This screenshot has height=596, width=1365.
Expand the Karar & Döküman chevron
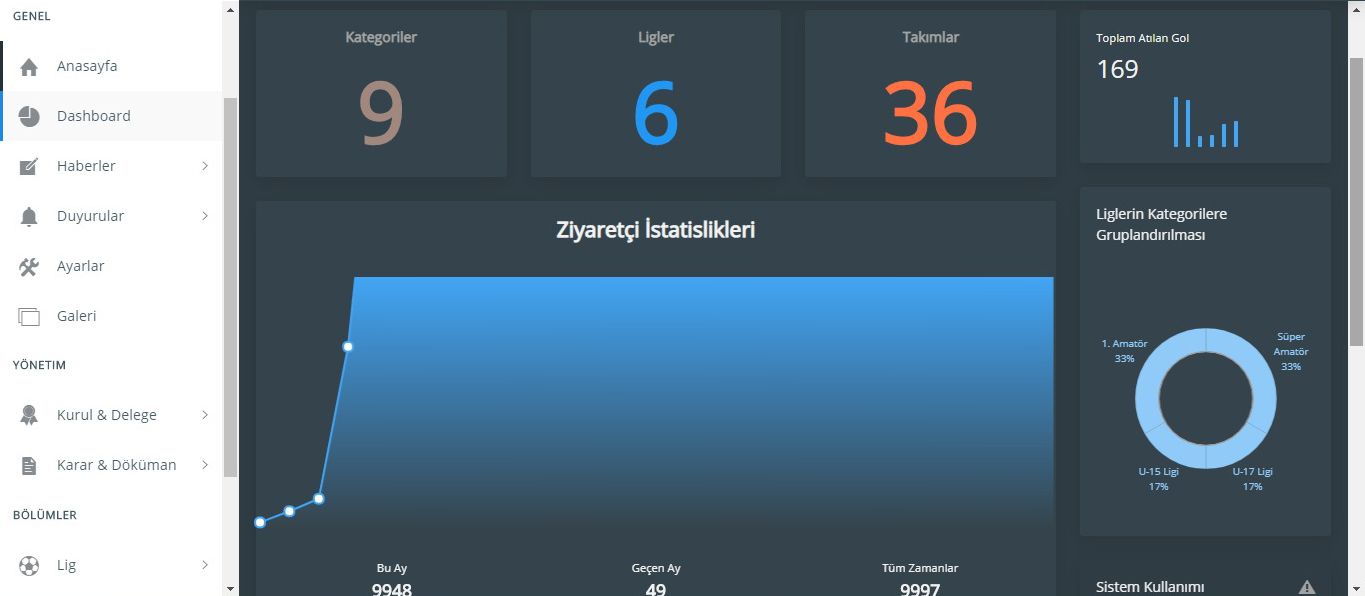[x=205, y=465]
